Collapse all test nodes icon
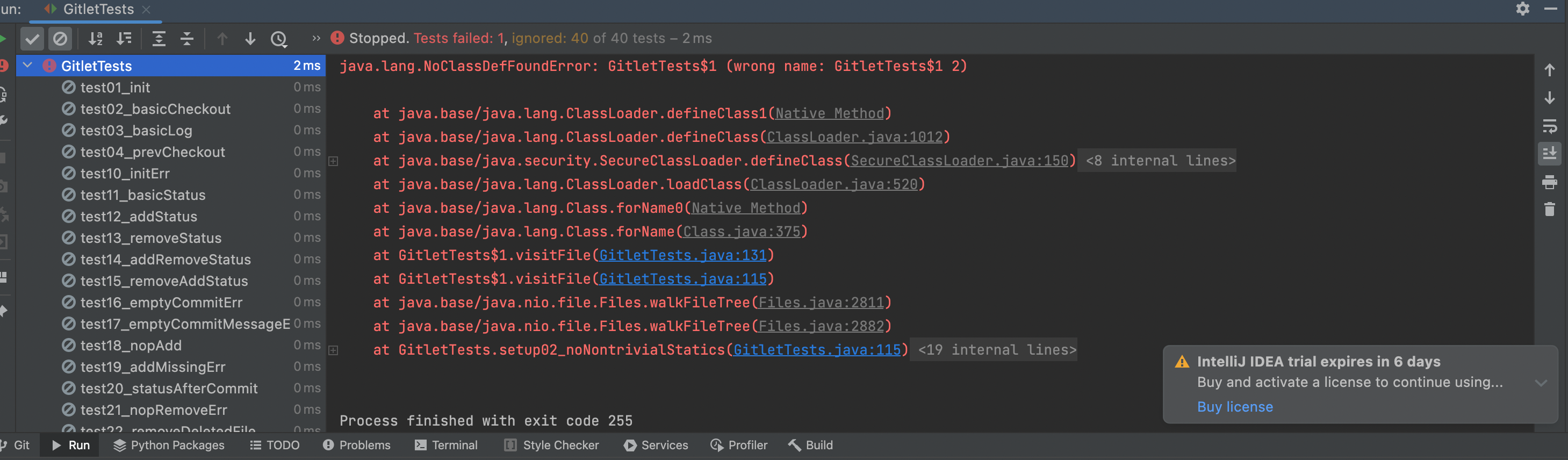The height and width of the screenshot is (460, 1568). 187,39
